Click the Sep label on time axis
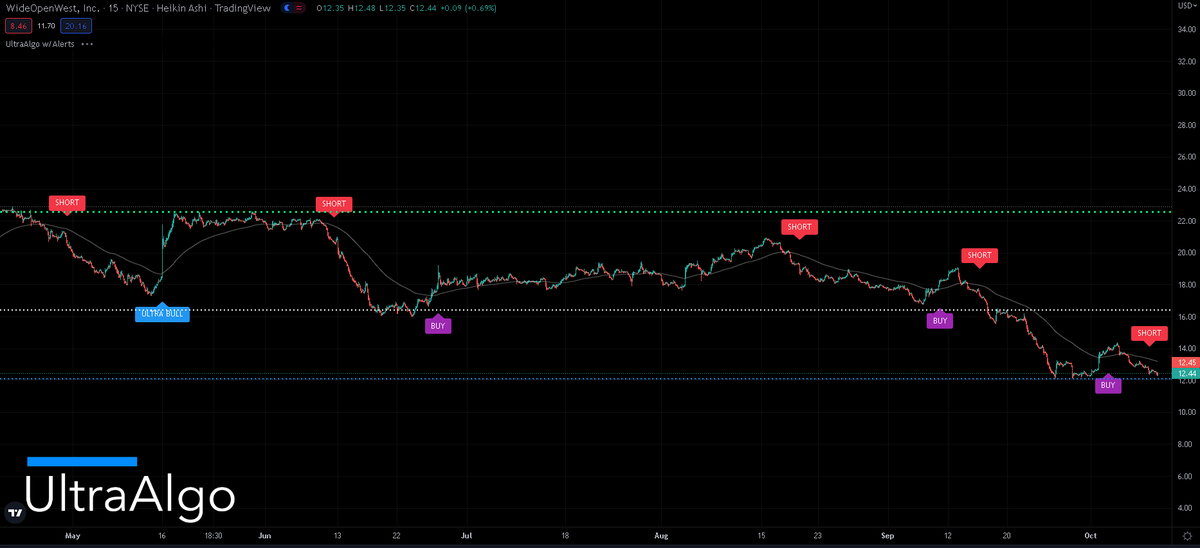This screenshot has width=1200, height=548. point(887,536)
